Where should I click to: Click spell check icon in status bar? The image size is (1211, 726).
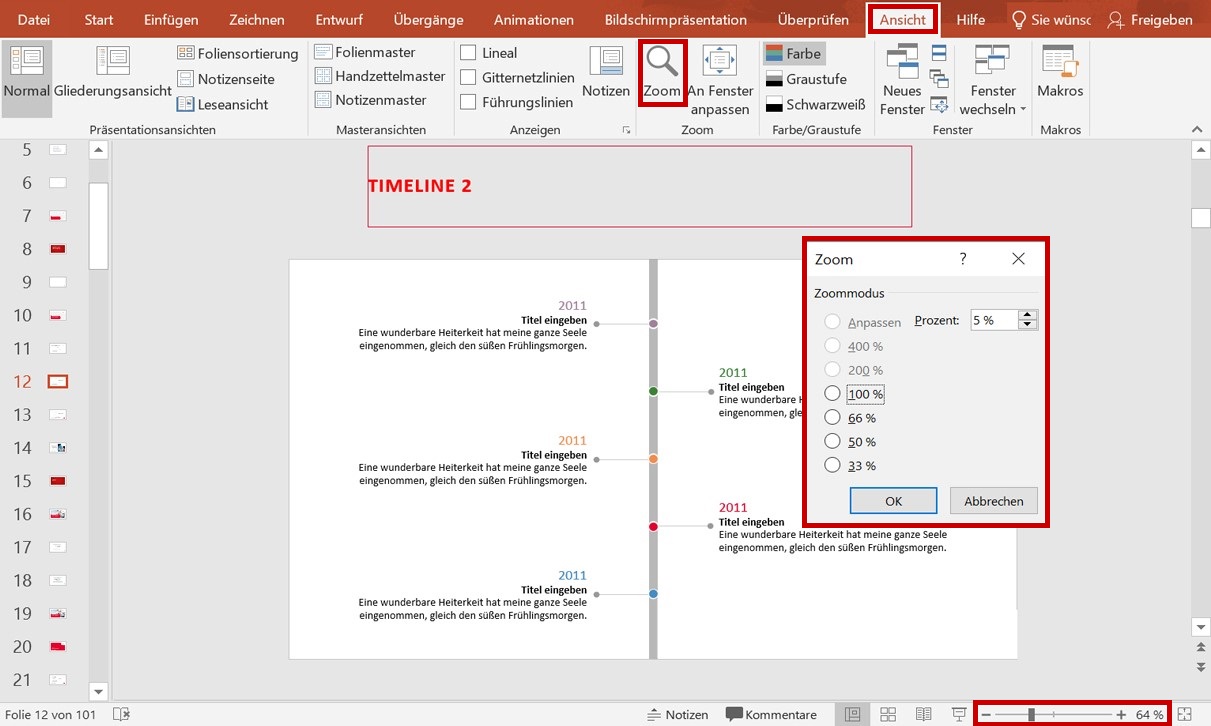click(122, 714)
